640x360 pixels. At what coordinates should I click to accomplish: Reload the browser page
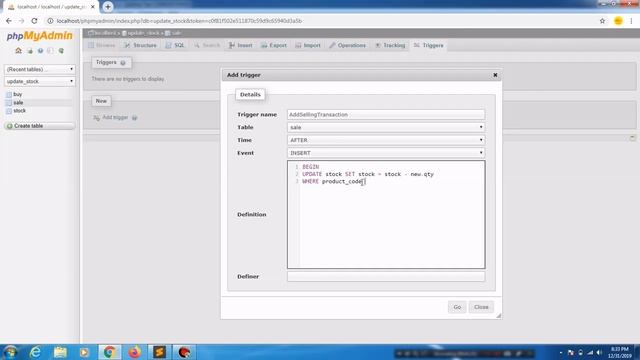(x=34, y=21)
